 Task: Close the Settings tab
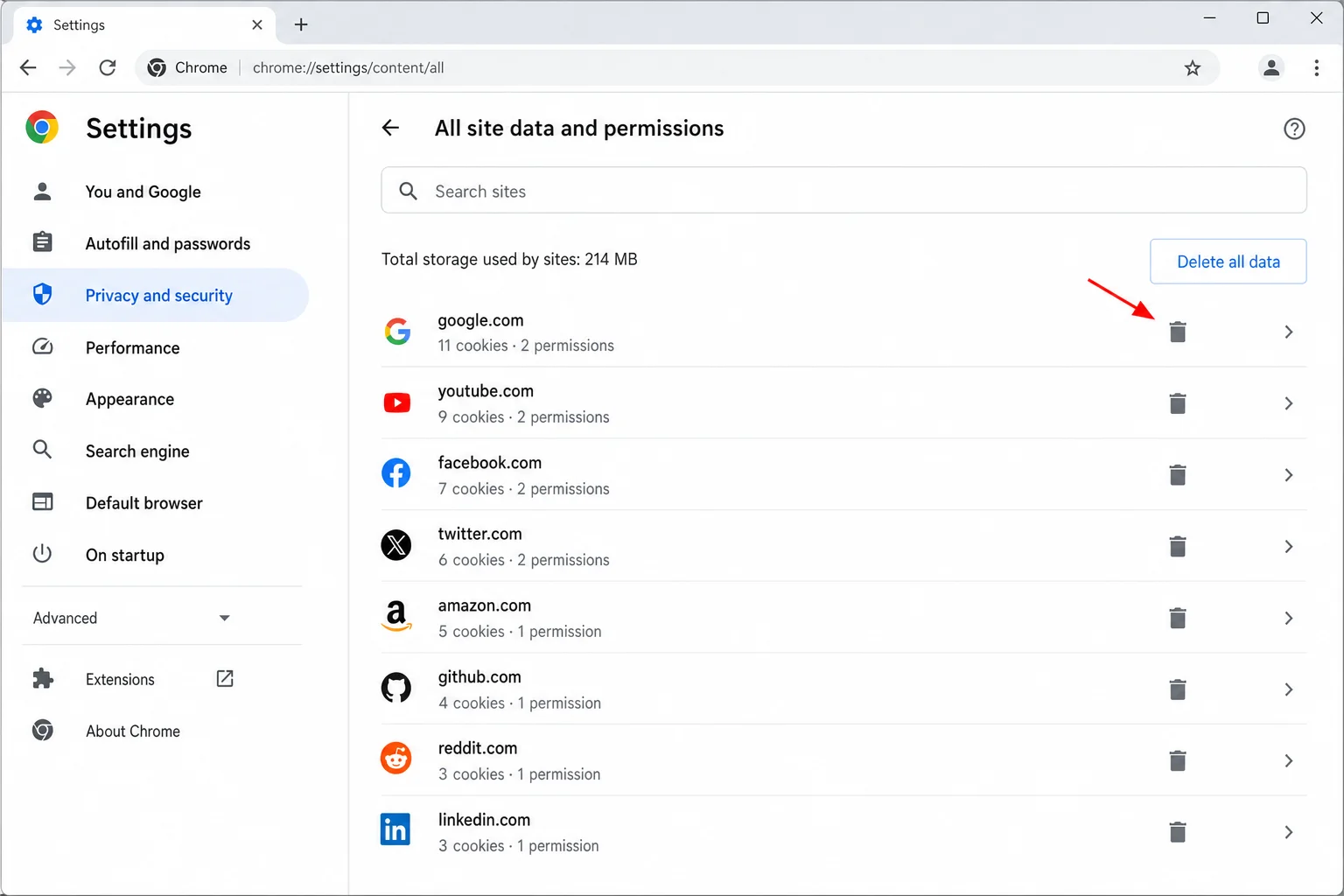257,24
